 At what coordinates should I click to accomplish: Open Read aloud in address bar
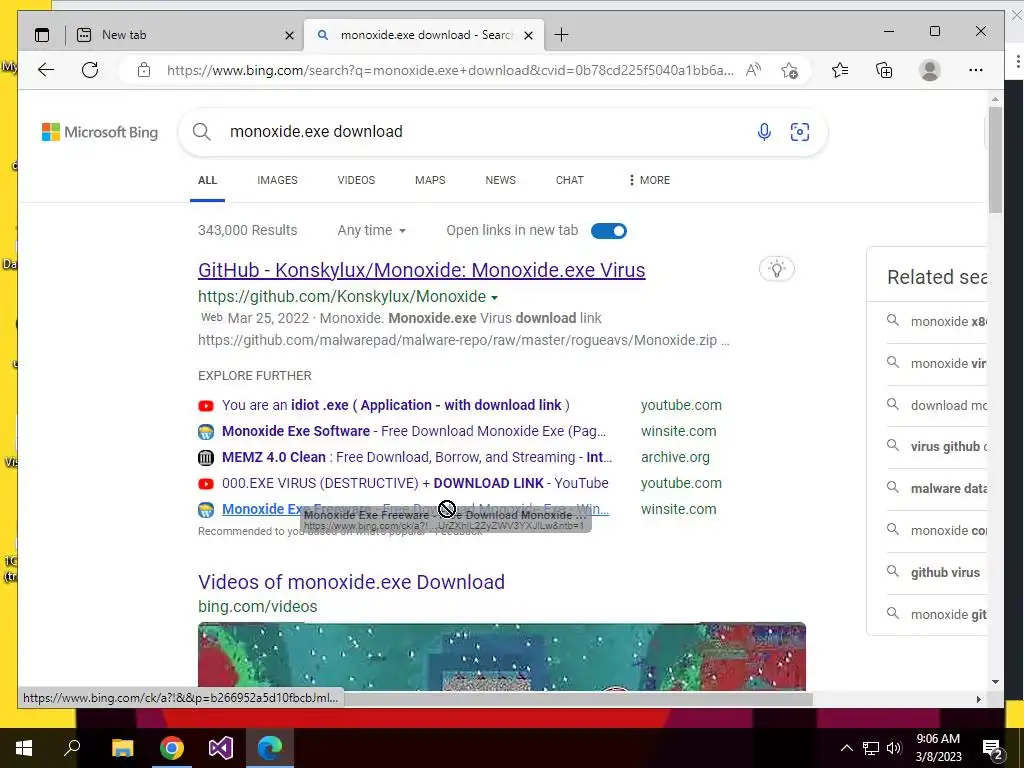pos(754,70)
